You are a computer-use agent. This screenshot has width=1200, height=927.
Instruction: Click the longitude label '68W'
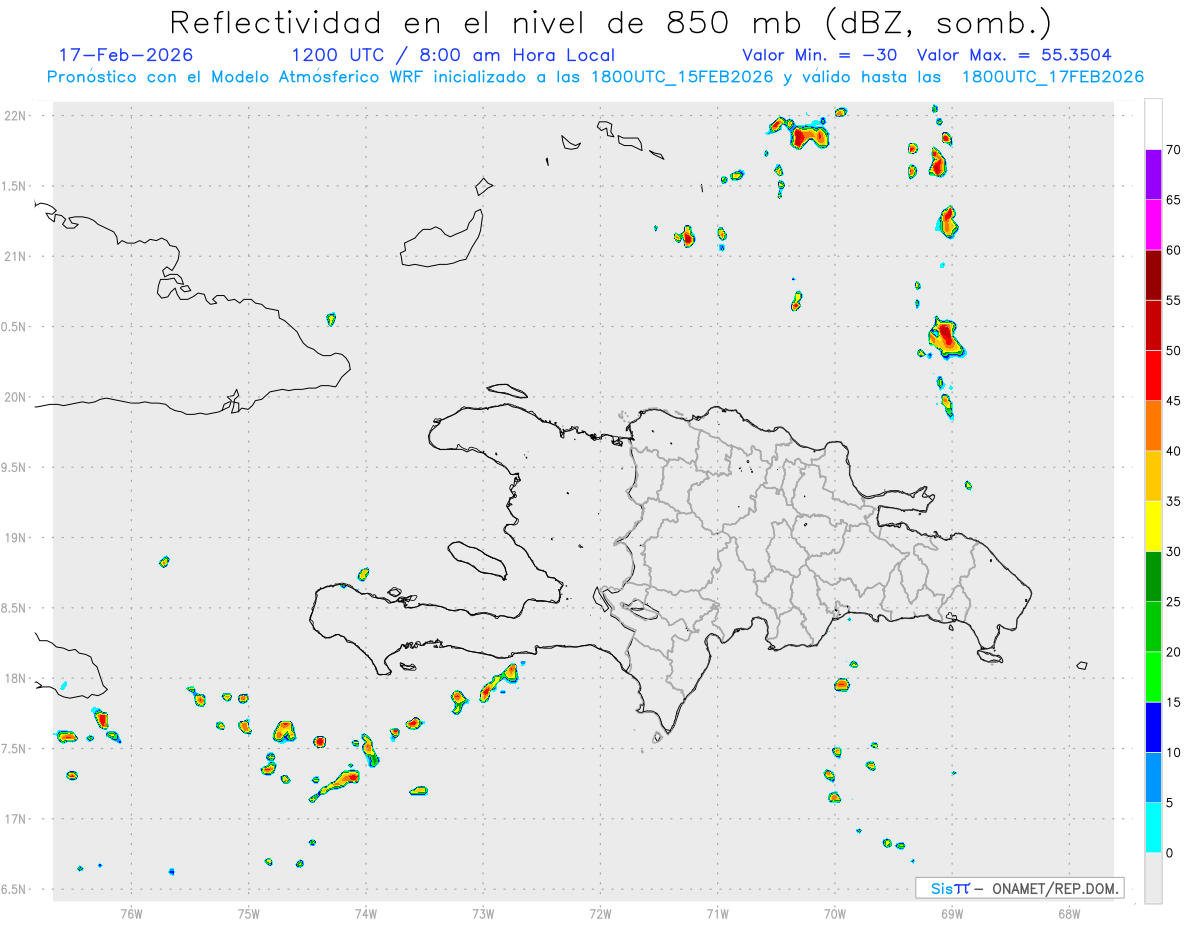pos(1069,912)
